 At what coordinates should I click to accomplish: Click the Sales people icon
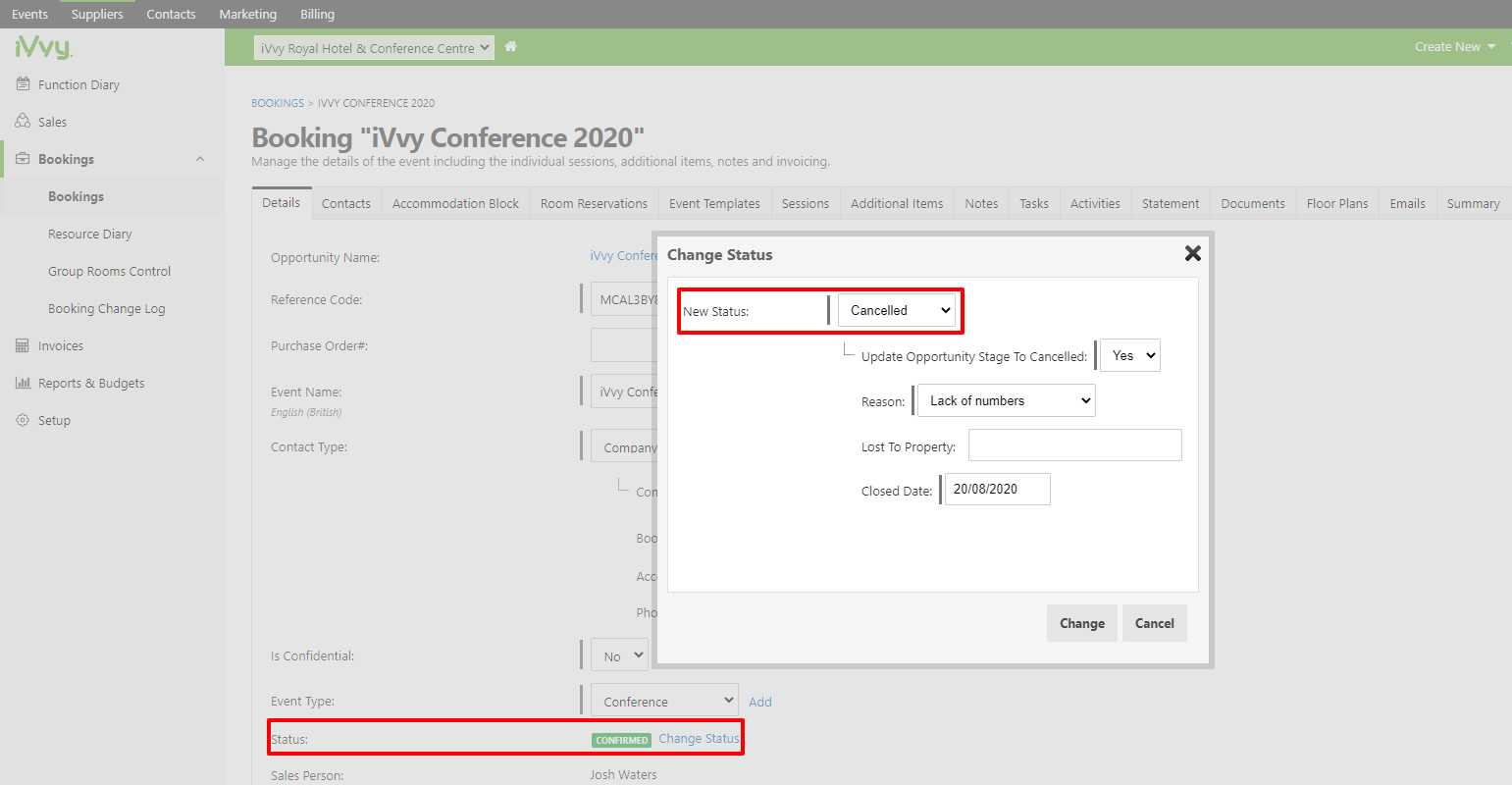coord(23,122)
